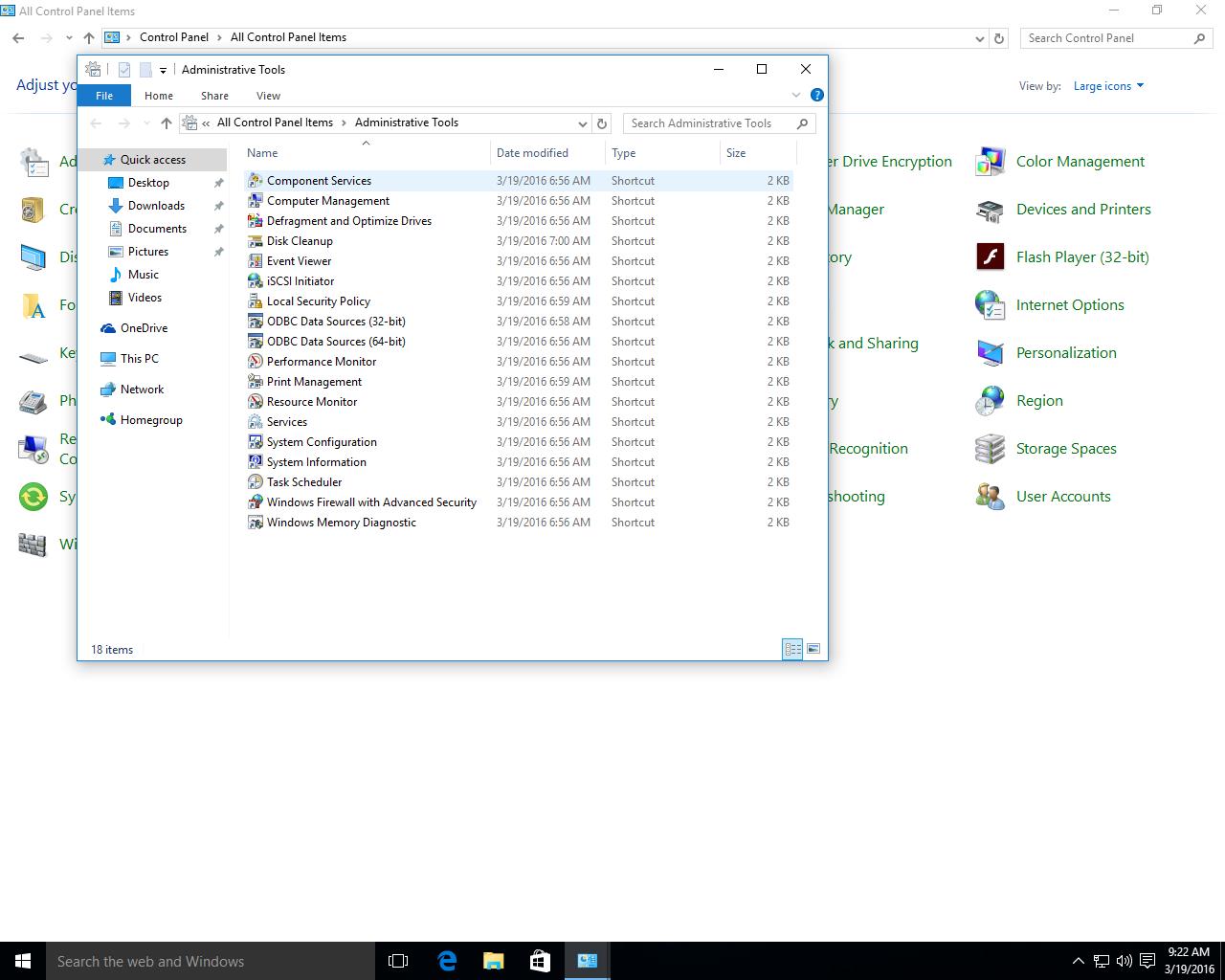Open the Administrative Tools address bar history dropdown

click(x=582, y=123)
